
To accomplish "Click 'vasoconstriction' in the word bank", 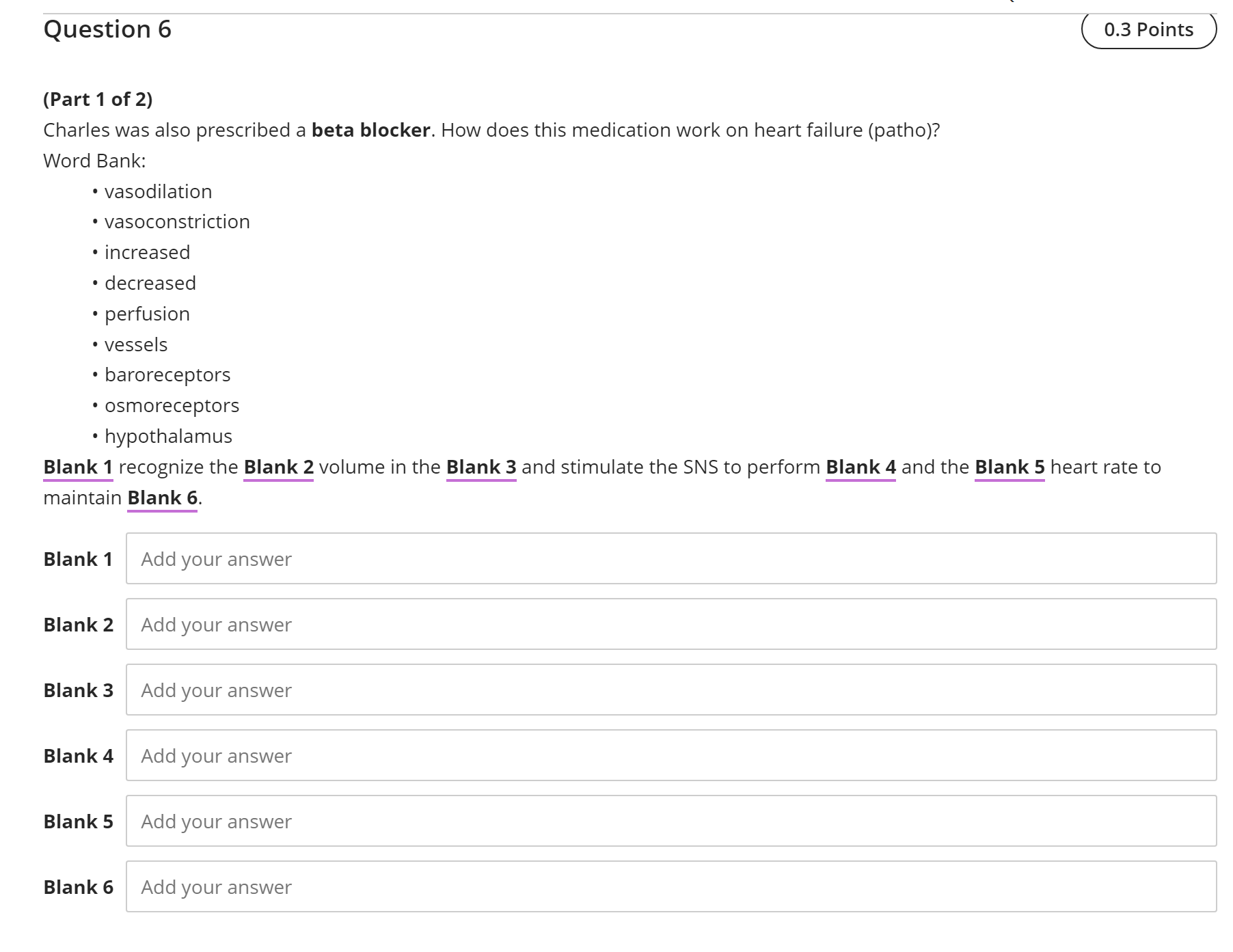I will [177, 222].
